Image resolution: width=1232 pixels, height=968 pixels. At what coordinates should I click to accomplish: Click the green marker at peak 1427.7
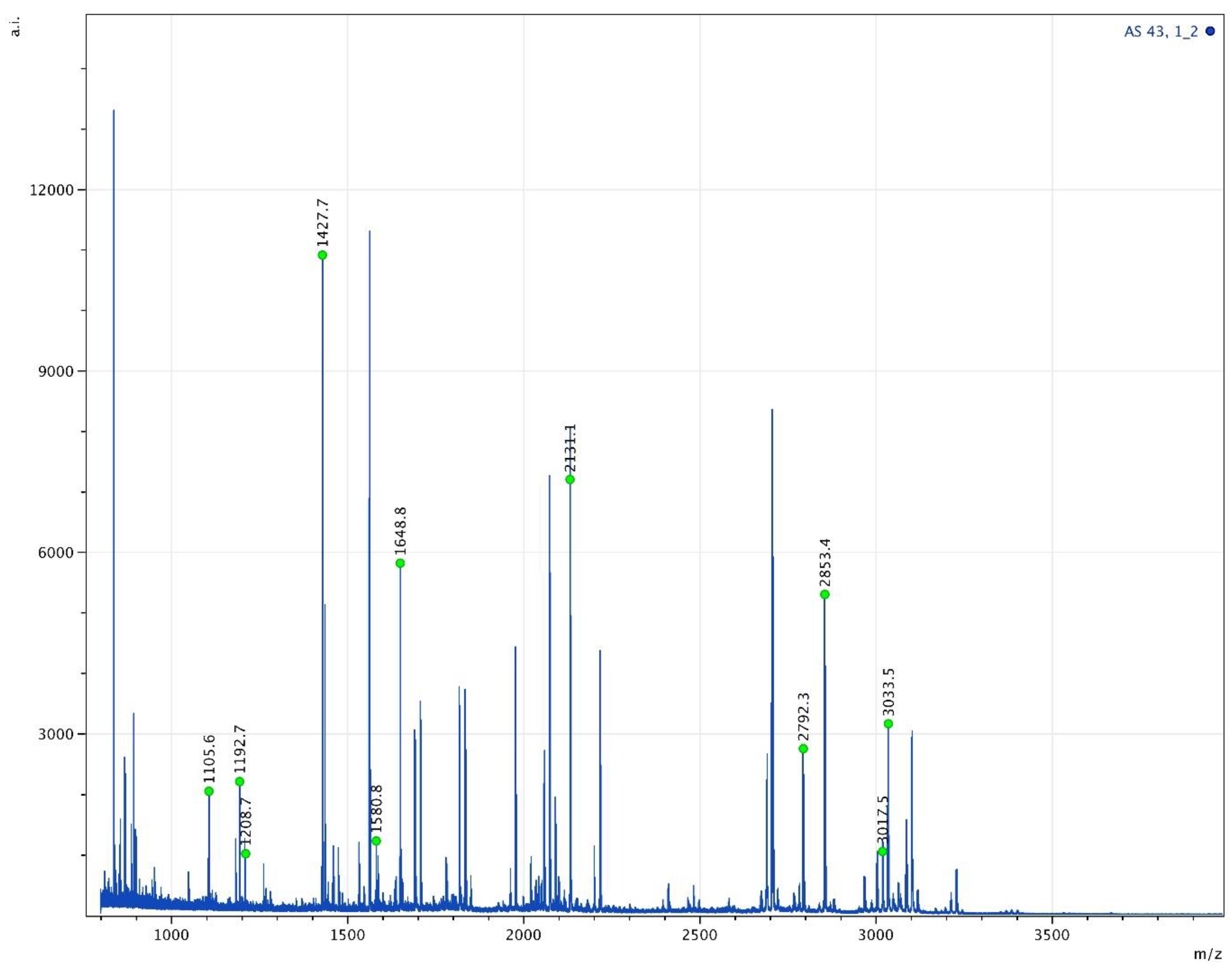322,255
